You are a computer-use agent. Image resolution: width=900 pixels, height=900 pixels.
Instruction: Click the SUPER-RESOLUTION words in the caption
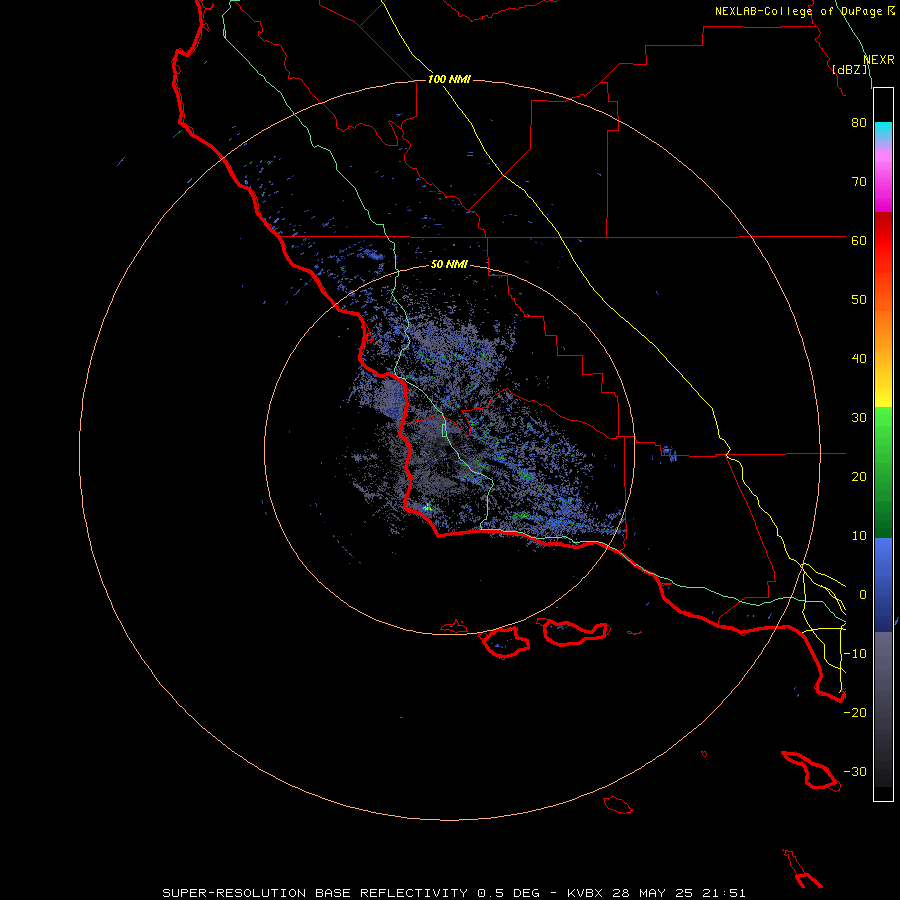click(x=235, y=893)
